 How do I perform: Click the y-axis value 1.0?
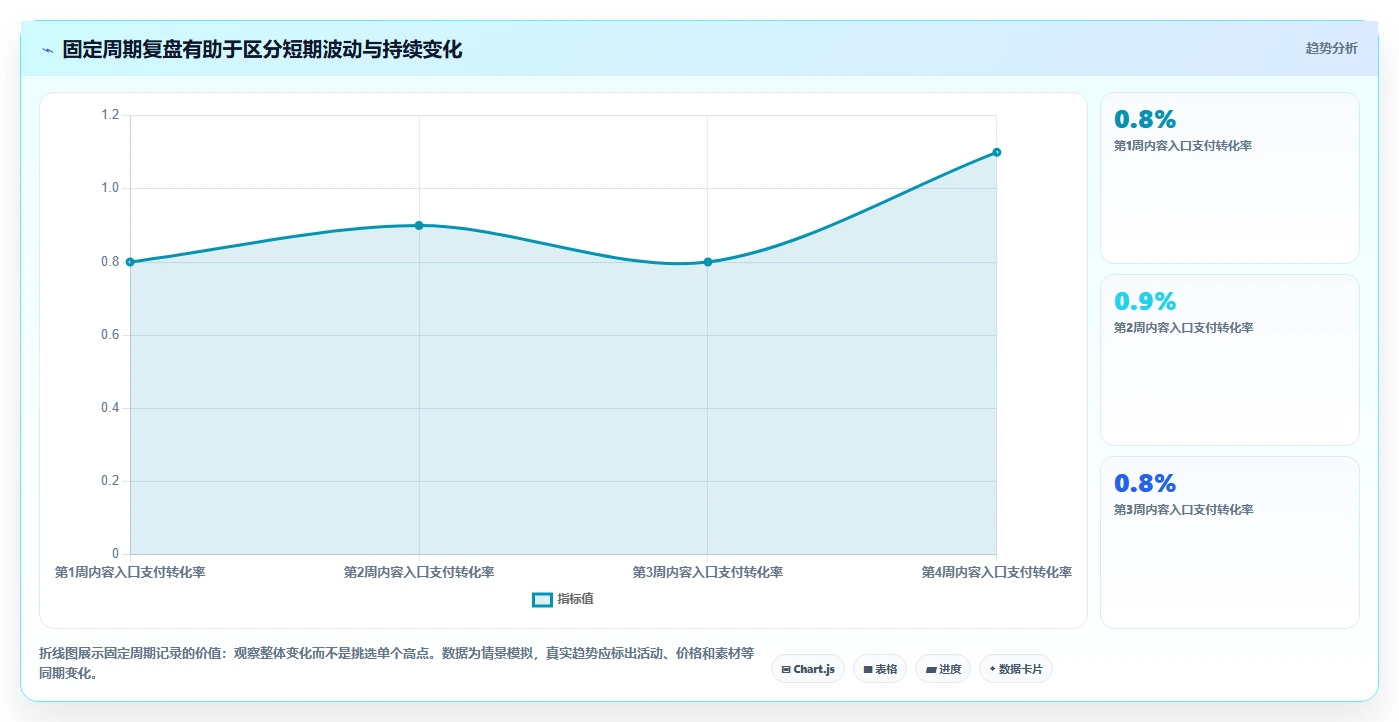tap(110, 188)
